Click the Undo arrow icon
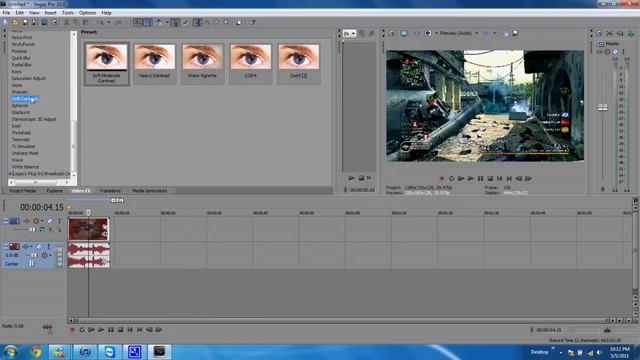The width and height of the screenshot is (640, 360). (x=100, y=22)
